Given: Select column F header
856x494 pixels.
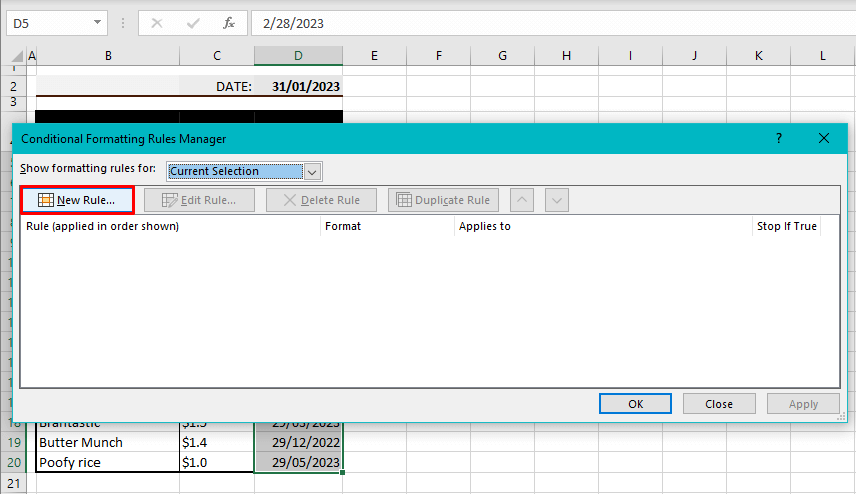Looking at the screenshot, I should click(438, 56).
